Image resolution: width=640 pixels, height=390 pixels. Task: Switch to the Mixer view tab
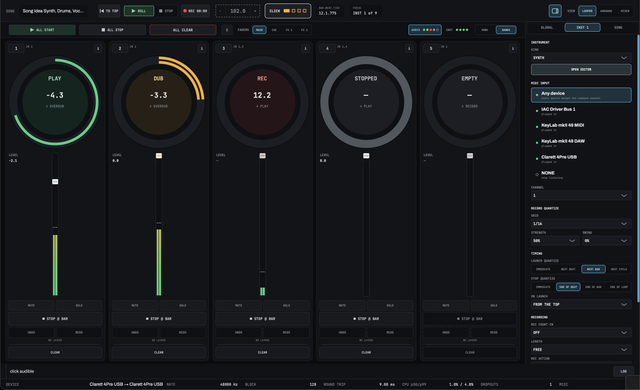click(x=625, y=11)
